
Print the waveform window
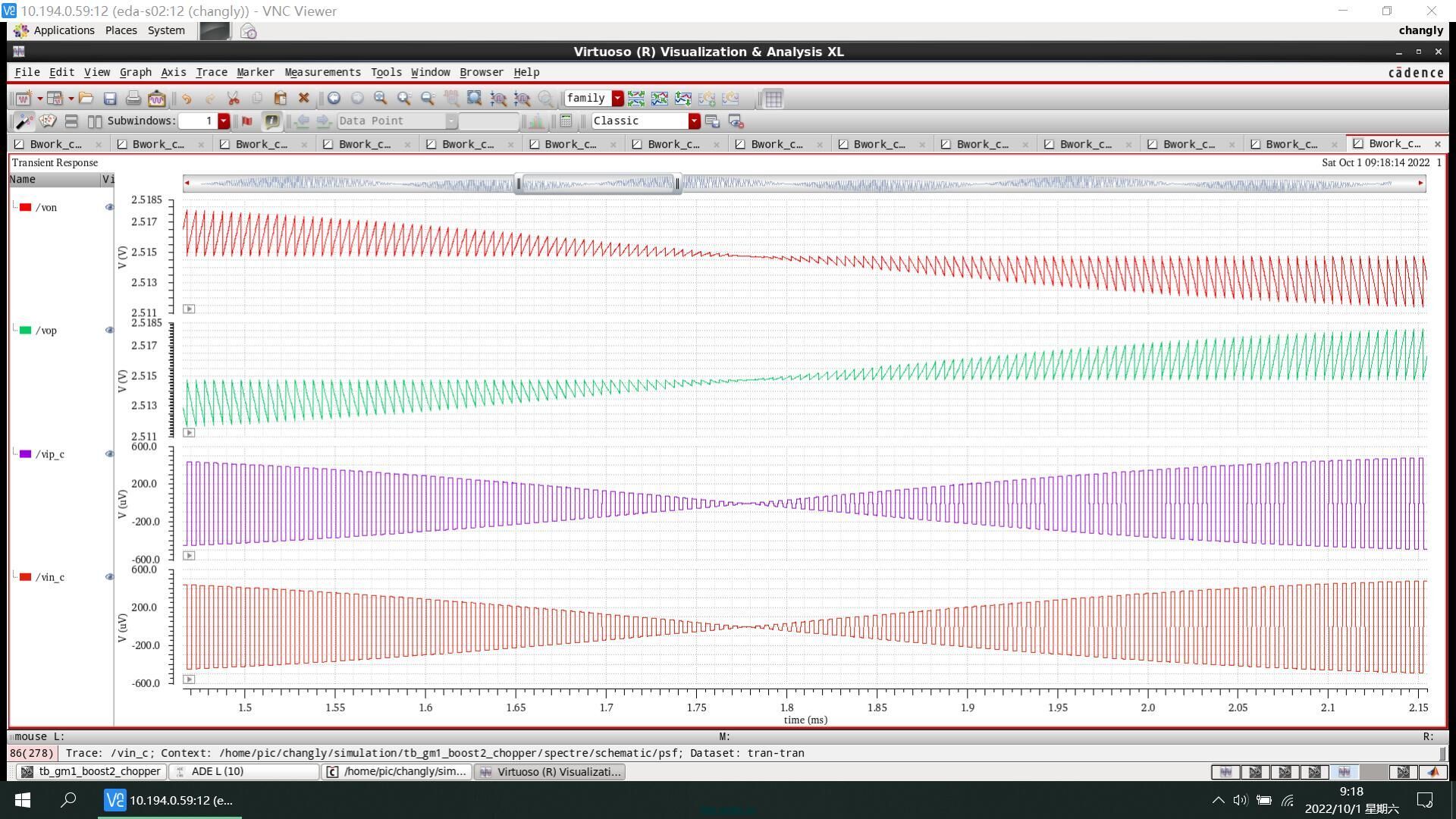[133, 99]
